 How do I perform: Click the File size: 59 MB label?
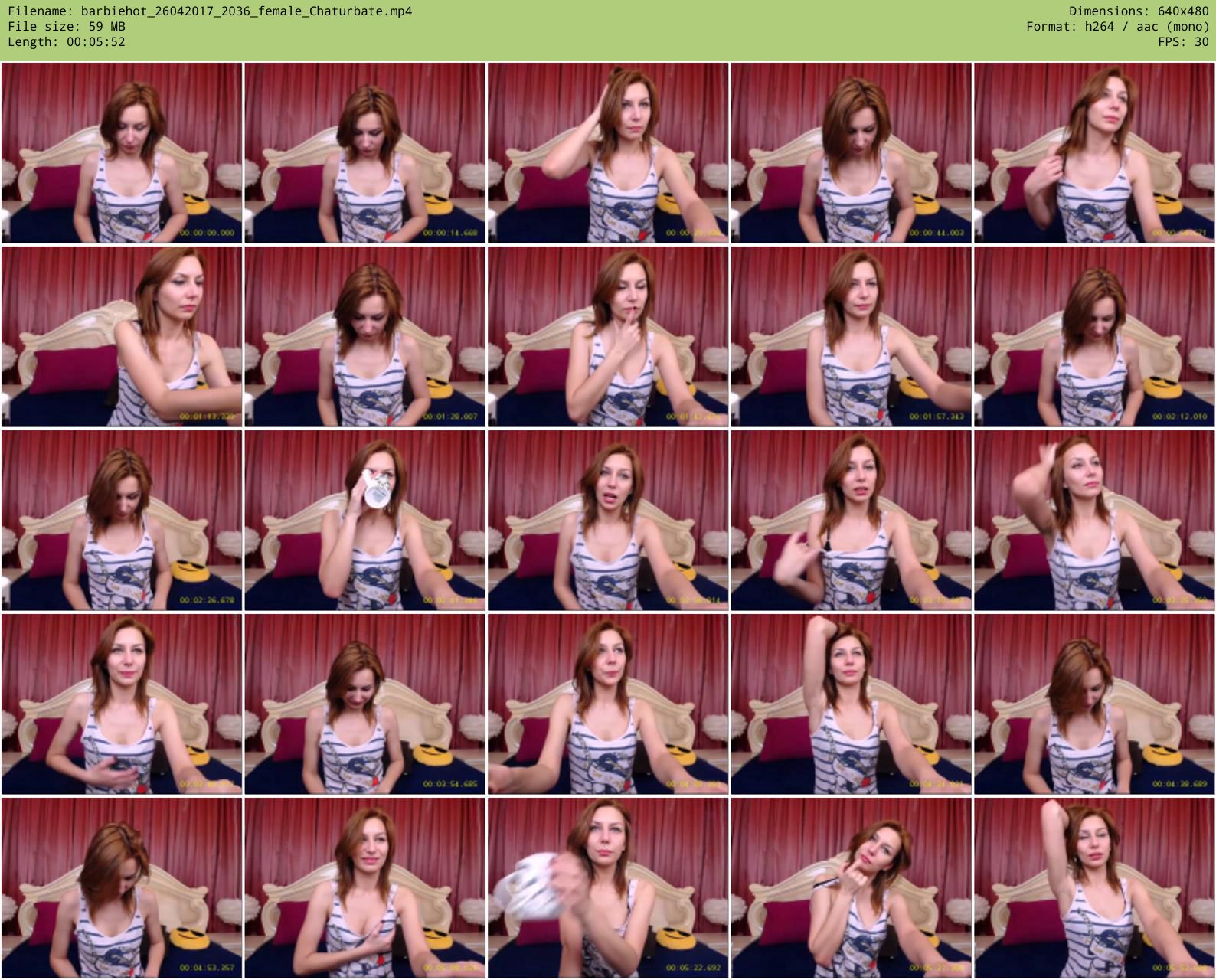67,27
